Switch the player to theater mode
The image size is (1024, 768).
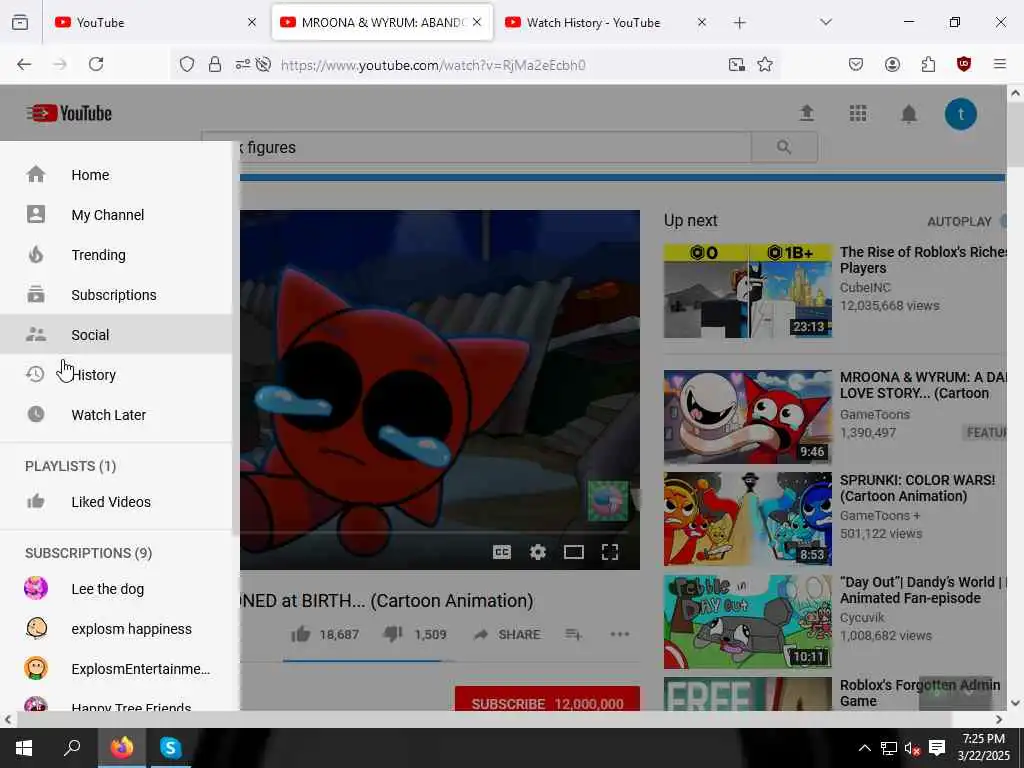tap(573, 552)
